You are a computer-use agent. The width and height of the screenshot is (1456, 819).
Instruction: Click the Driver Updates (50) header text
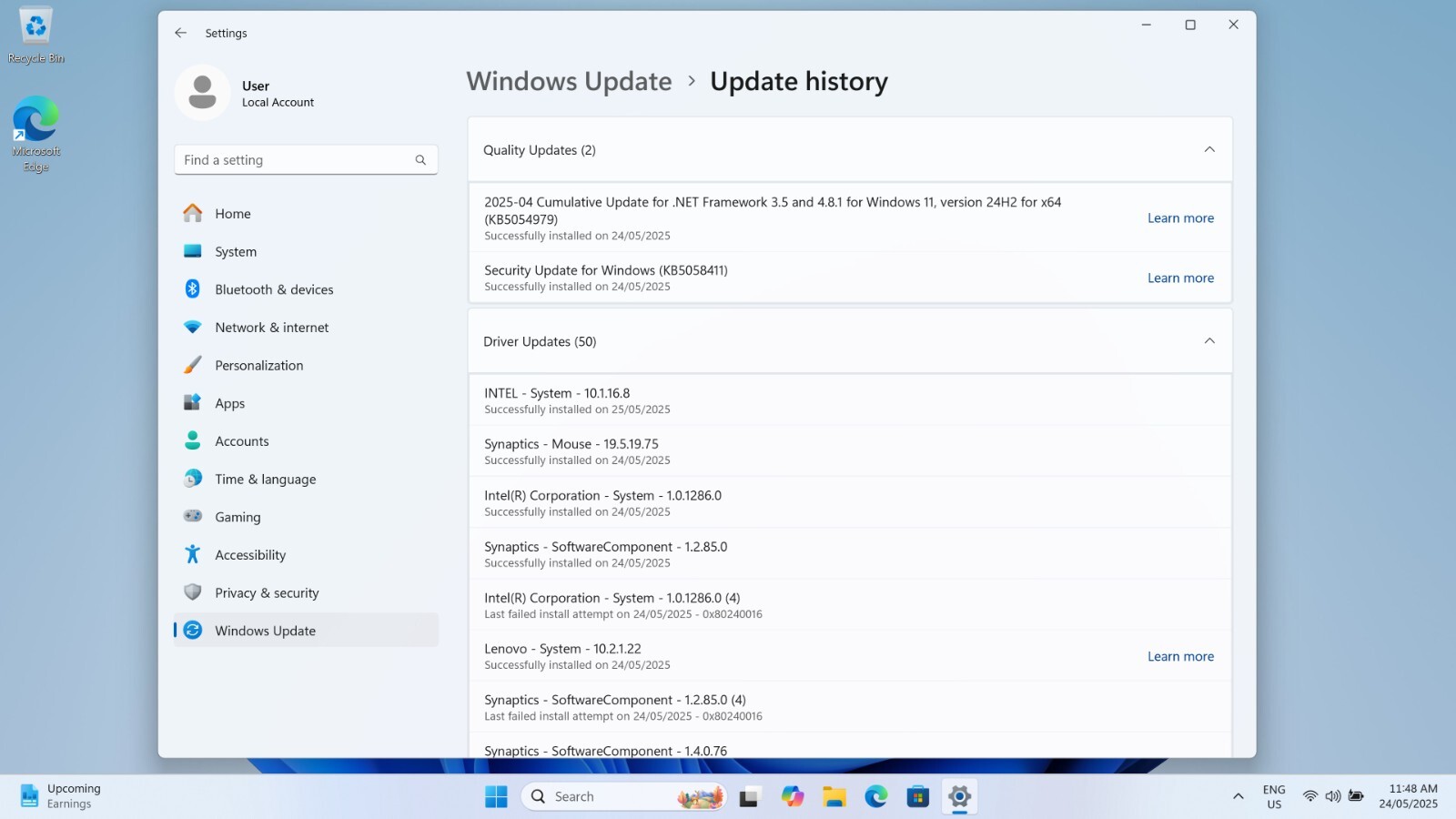(x=540, y=342)
